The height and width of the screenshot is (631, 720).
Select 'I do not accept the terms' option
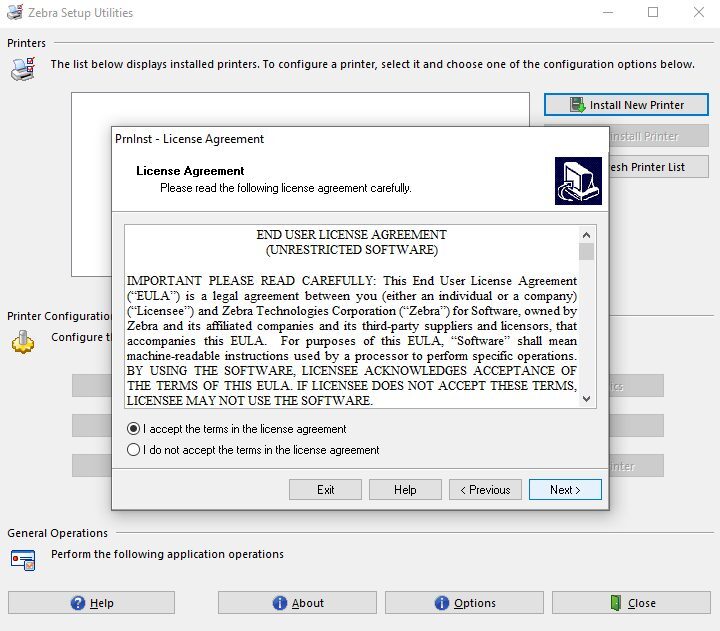(133, 450)
